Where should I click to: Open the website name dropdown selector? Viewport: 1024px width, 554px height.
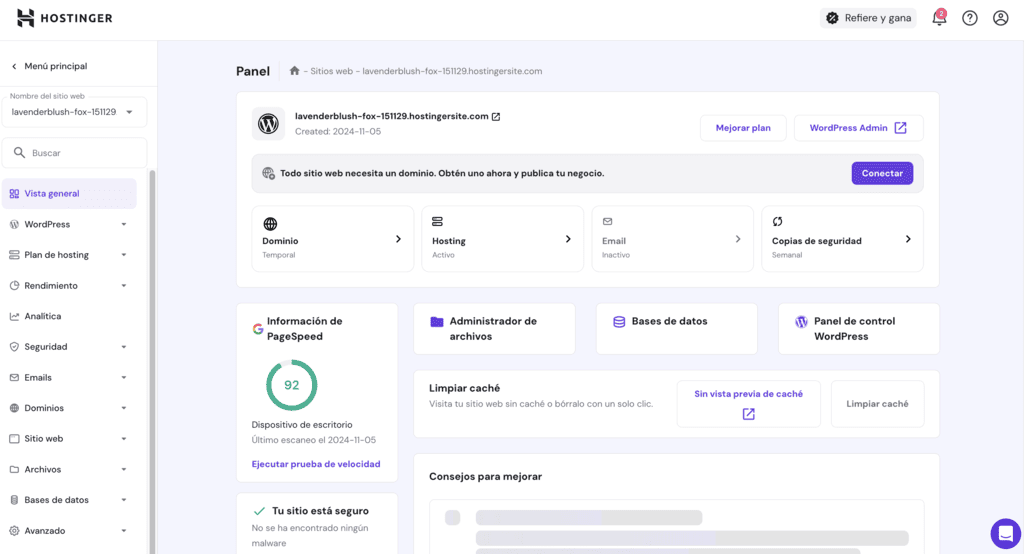[x=74, y=112]
